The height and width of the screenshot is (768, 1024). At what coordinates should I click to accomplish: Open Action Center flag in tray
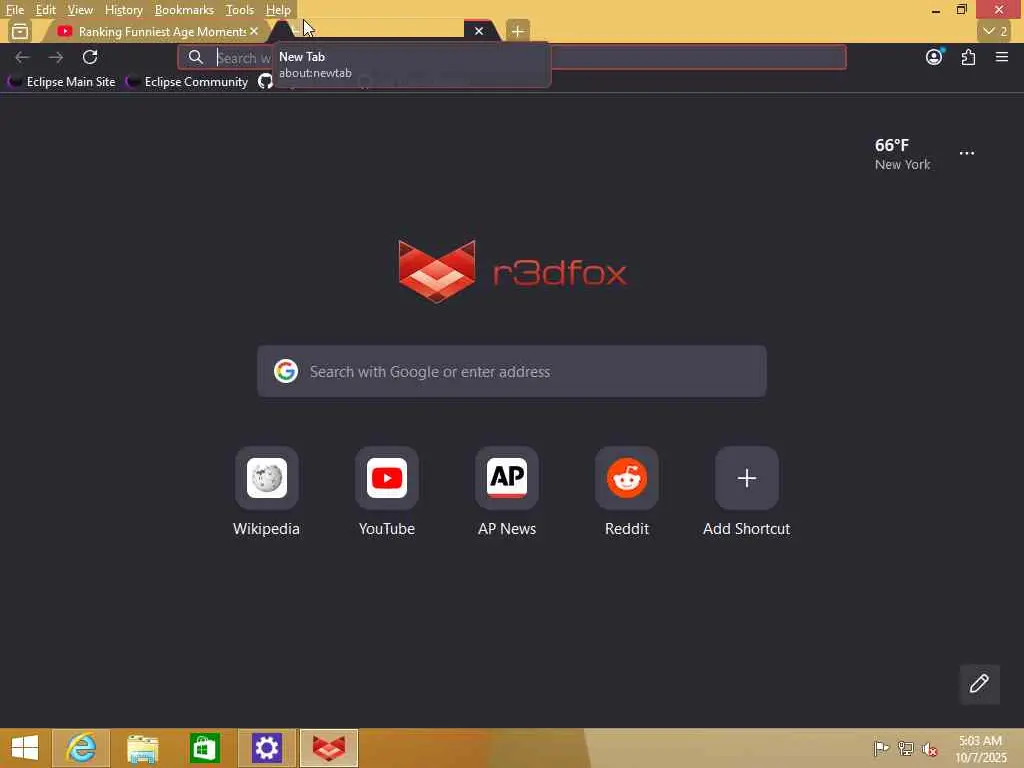(x=881, y=748)
